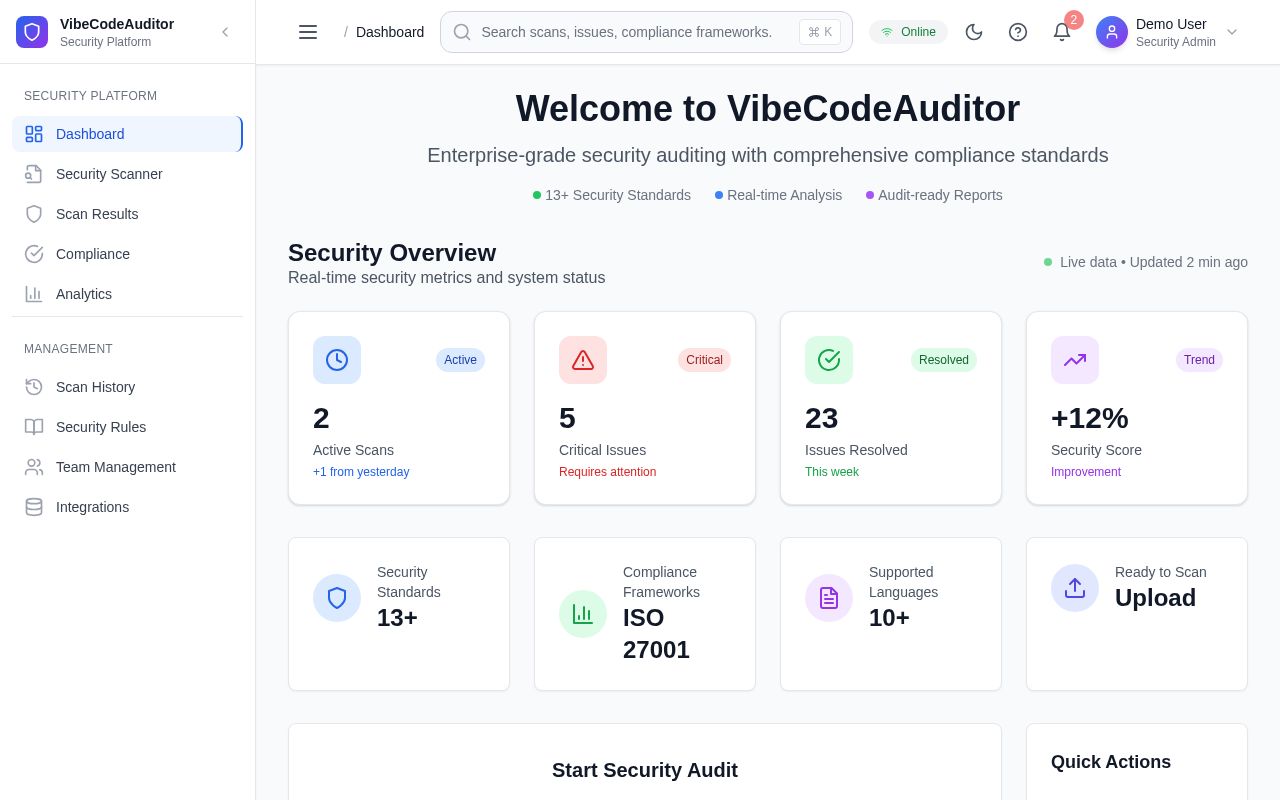Click the clock icon on Active Scans card
Screen dimensions: 1280x800
(337, 360)
